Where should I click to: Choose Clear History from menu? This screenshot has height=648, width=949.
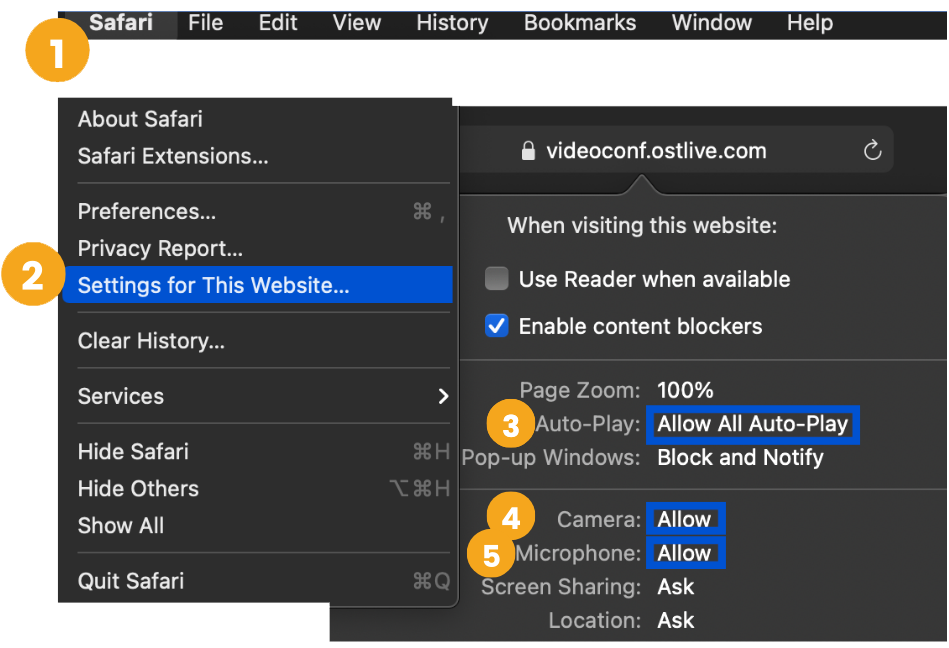coord(151,342)
